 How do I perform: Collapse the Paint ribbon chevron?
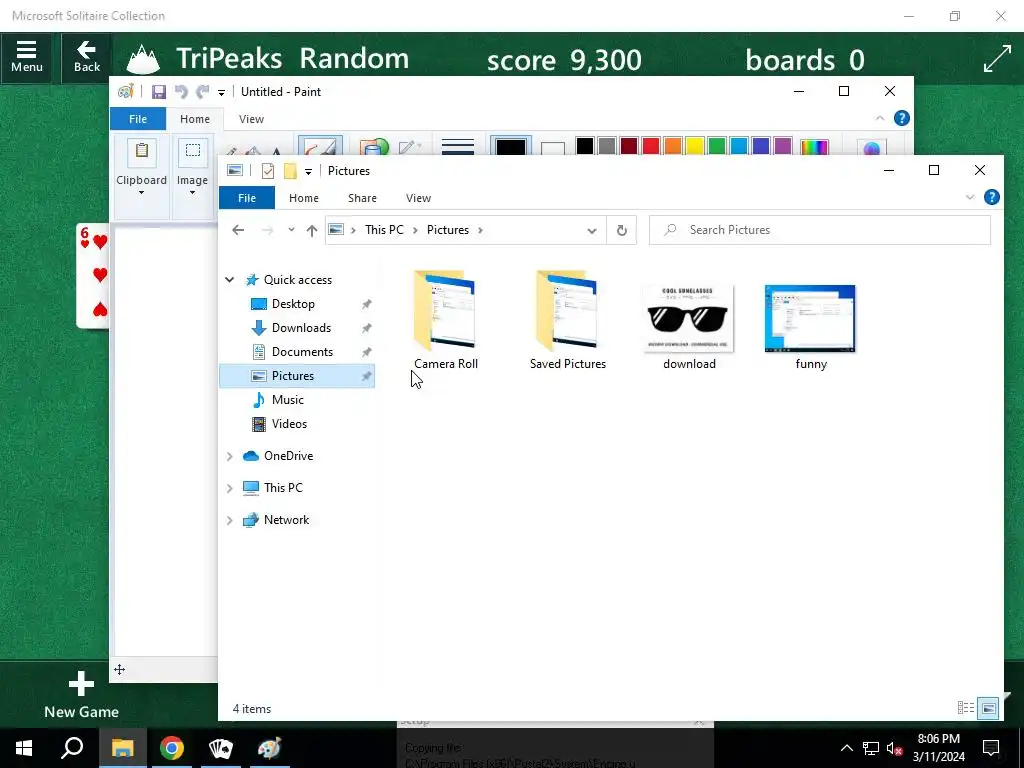(x=880, y=118)
